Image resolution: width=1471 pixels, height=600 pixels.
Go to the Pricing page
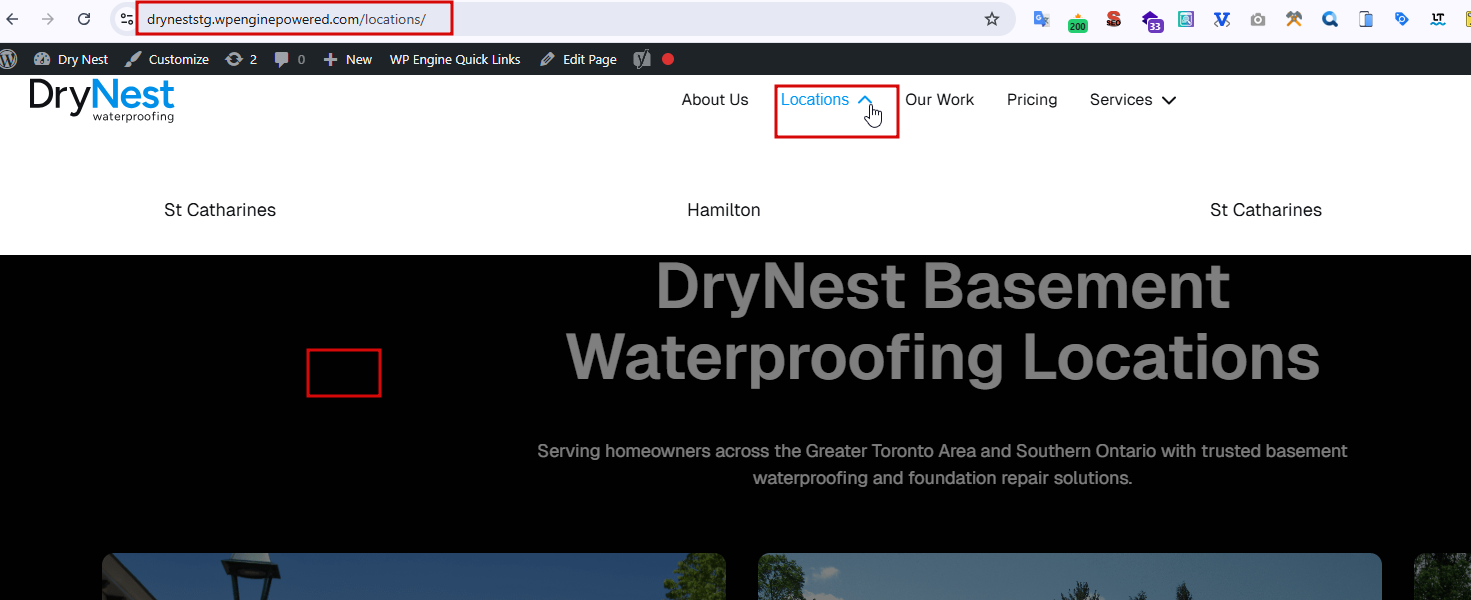(1032, 99)
